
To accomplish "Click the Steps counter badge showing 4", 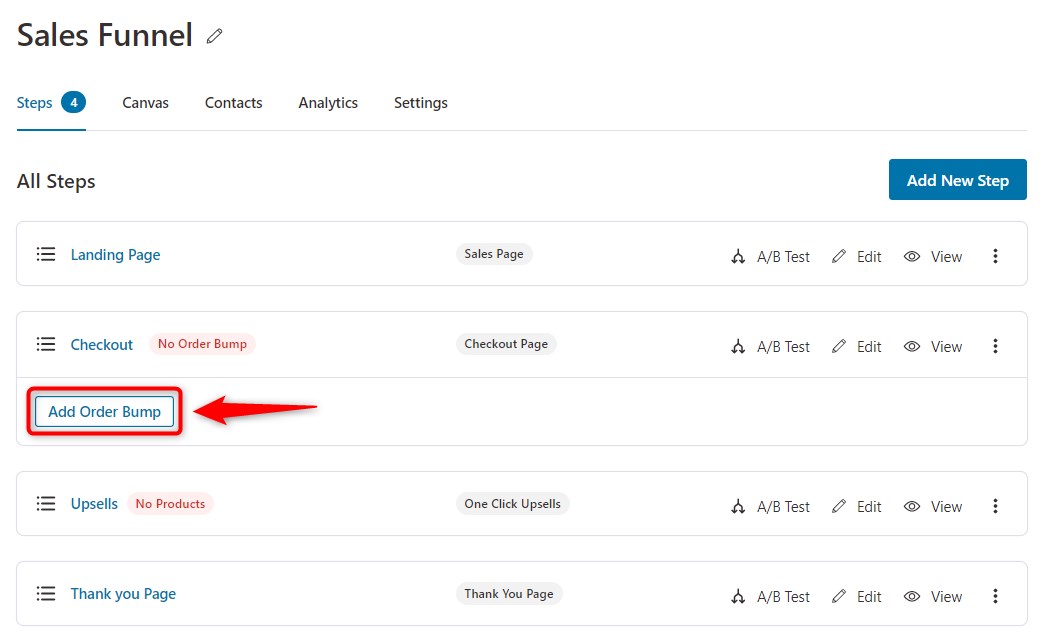I will coord(74,101).
